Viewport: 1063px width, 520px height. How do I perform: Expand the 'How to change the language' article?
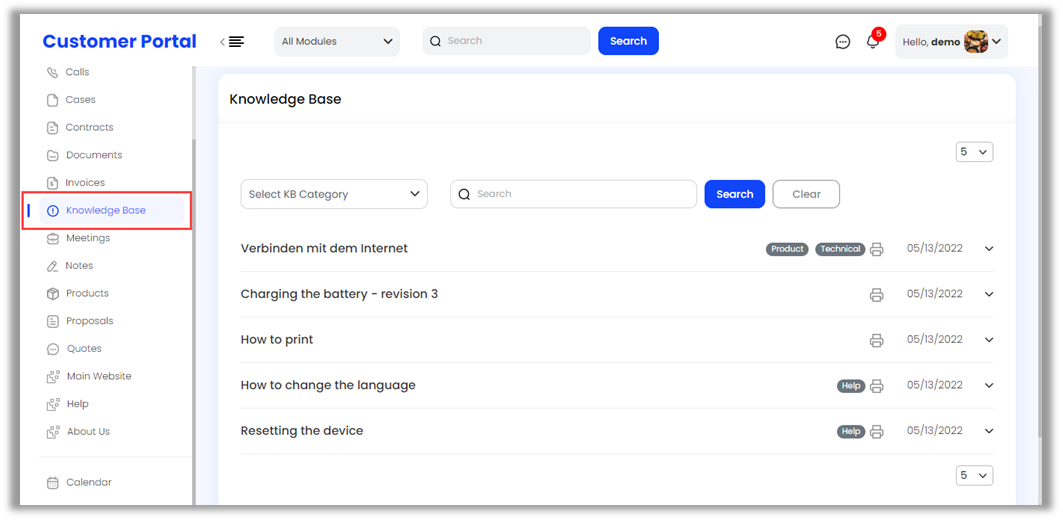[989, 386]
